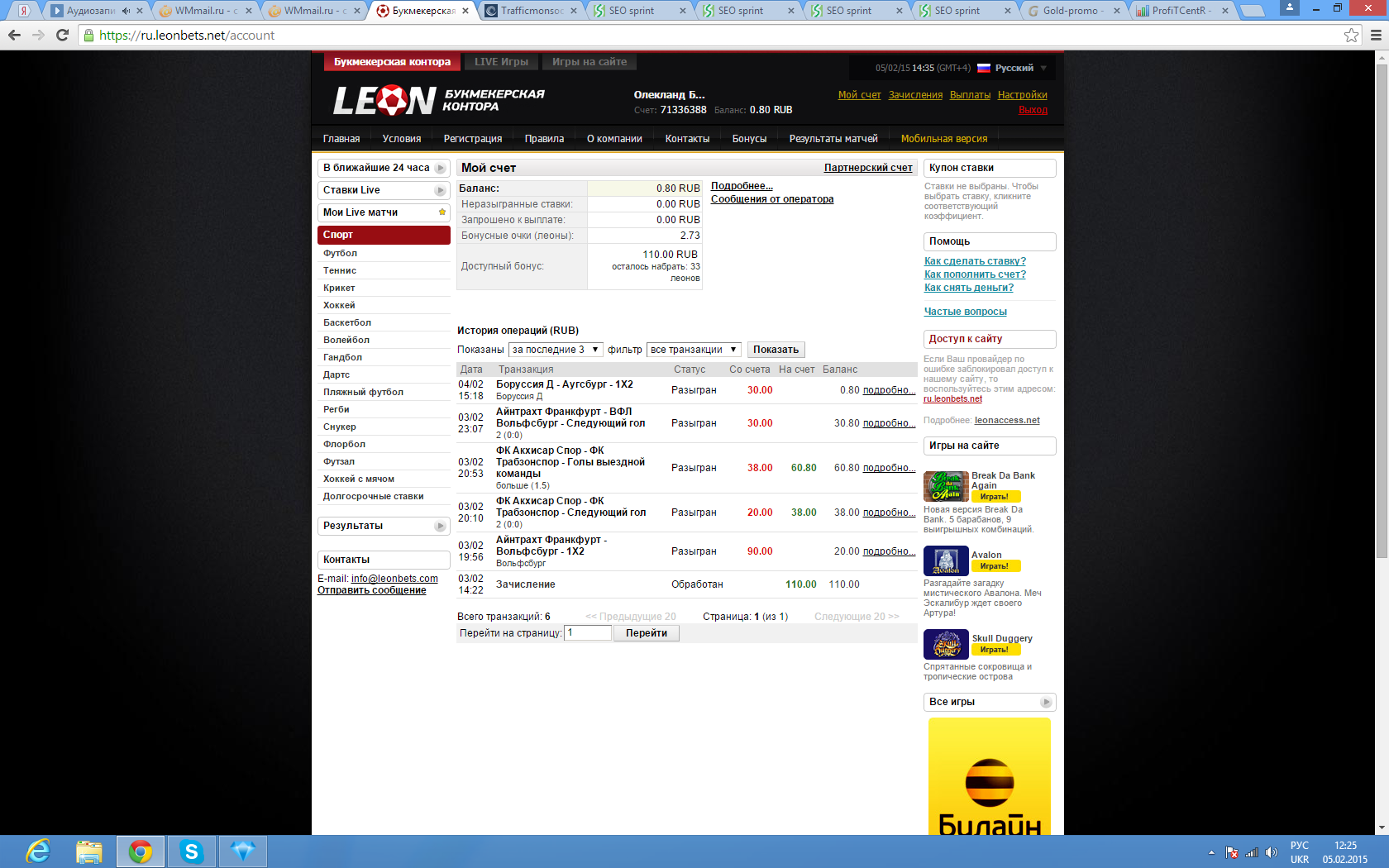The width and height of the screenshot is (1389, 868).
Task: Show hidden tray icons arrow
Action: [1211, 852]
